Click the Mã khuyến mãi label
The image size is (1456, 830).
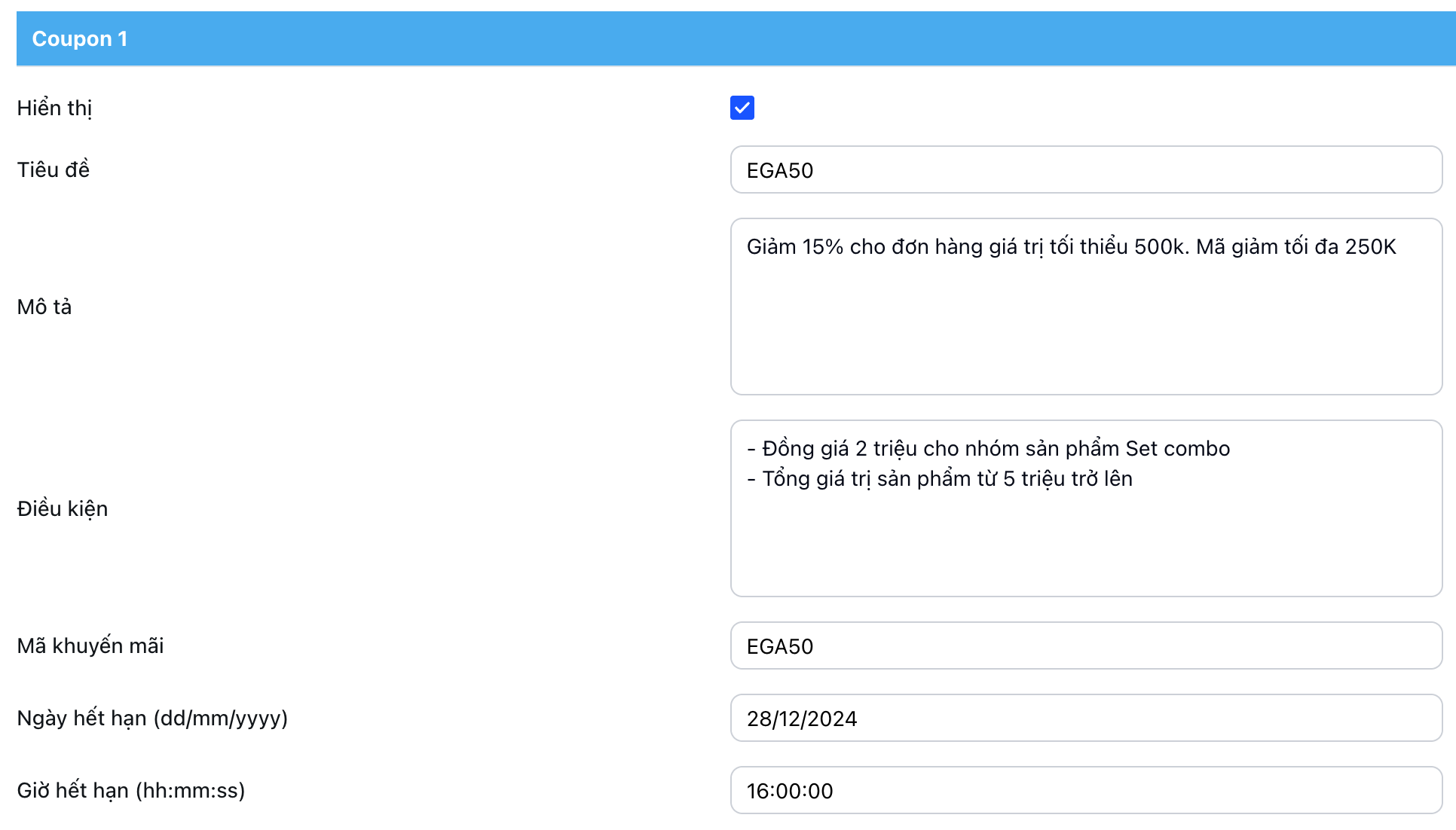tap(90, 646)
